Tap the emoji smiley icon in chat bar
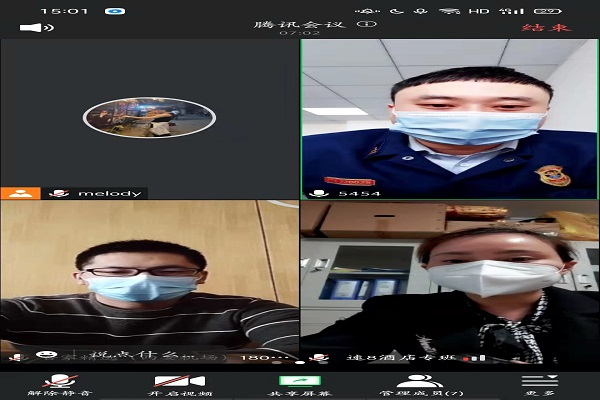The height and width of the screenshot is (400, 600). click(45, 355)
